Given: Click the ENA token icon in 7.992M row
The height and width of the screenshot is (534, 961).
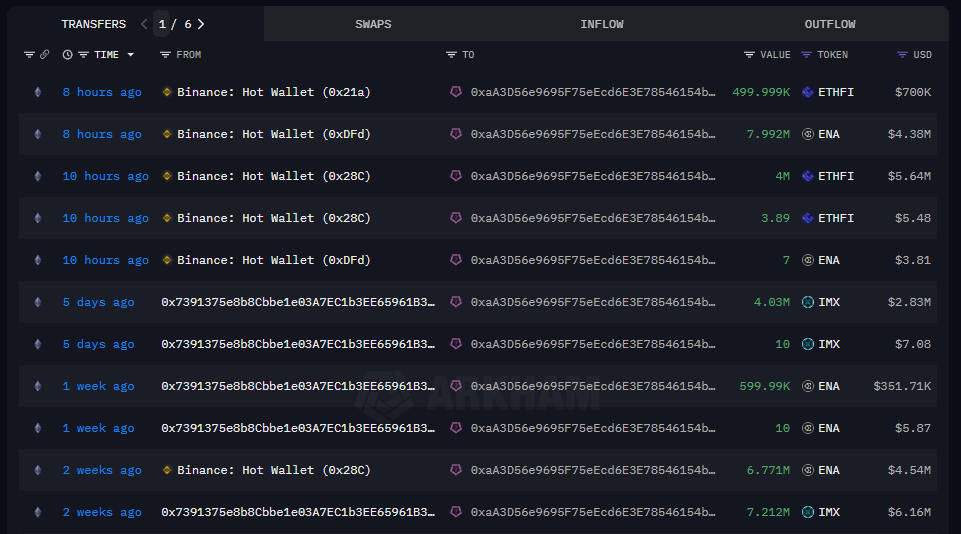Looking at the screenshot, I should click(x=808, y=134).
